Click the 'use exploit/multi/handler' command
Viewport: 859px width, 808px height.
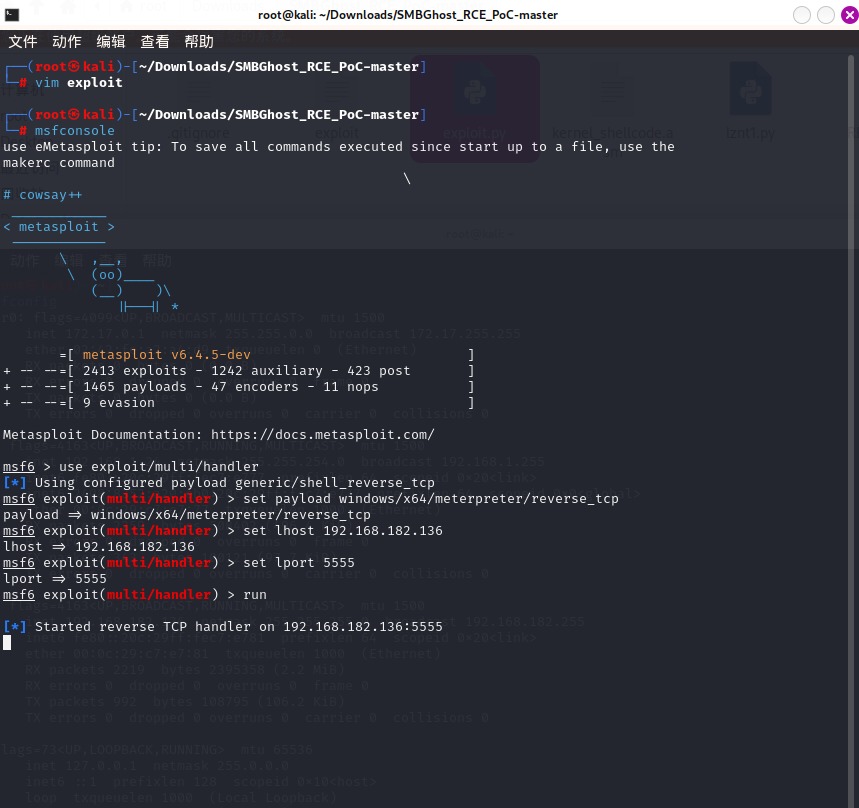point(159,467)
